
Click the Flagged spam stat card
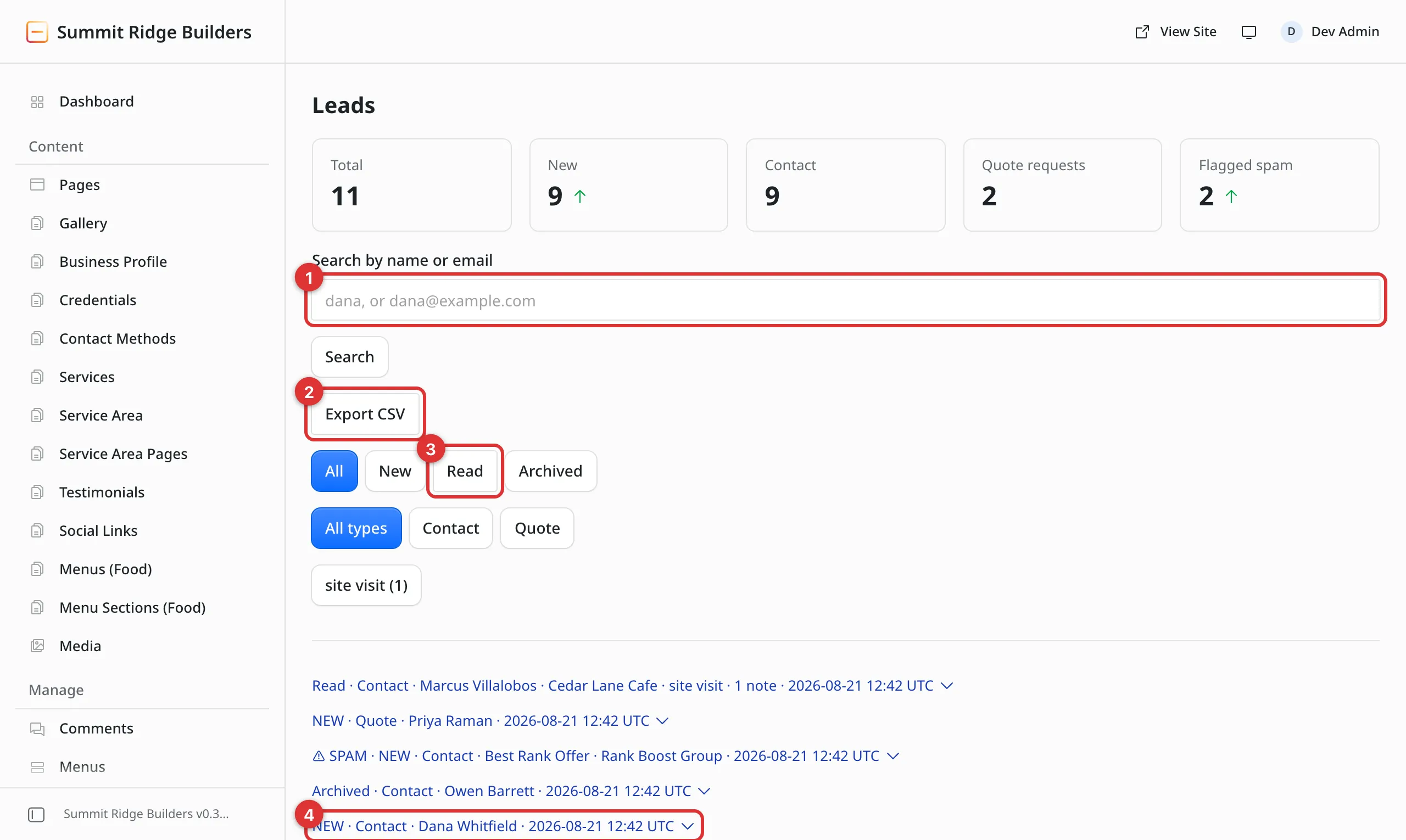coord(1279,185)
